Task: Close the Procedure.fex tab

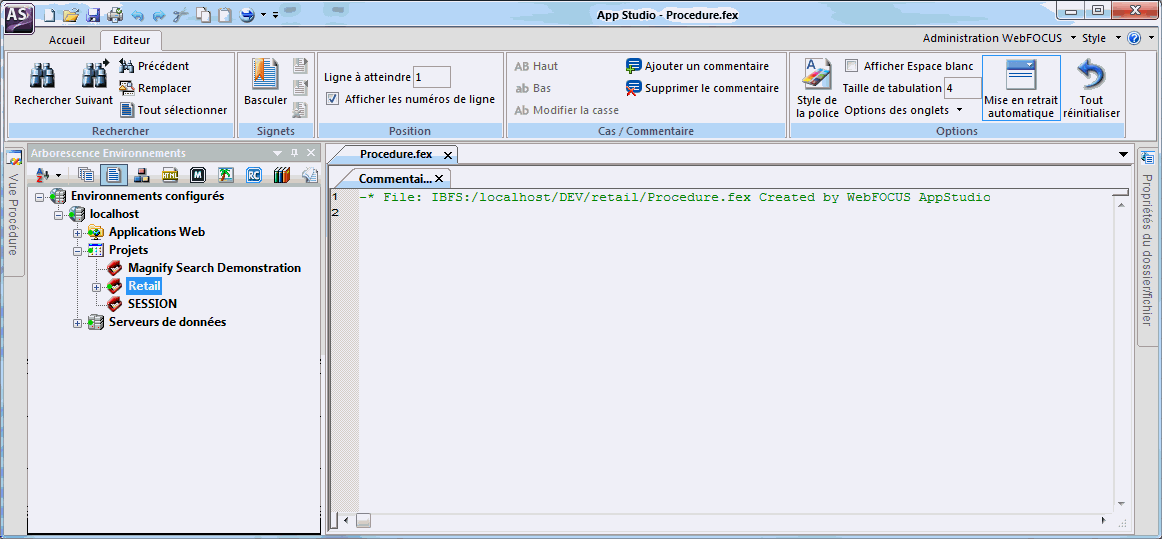Action: pyautogui.click(x=448, y=155)
